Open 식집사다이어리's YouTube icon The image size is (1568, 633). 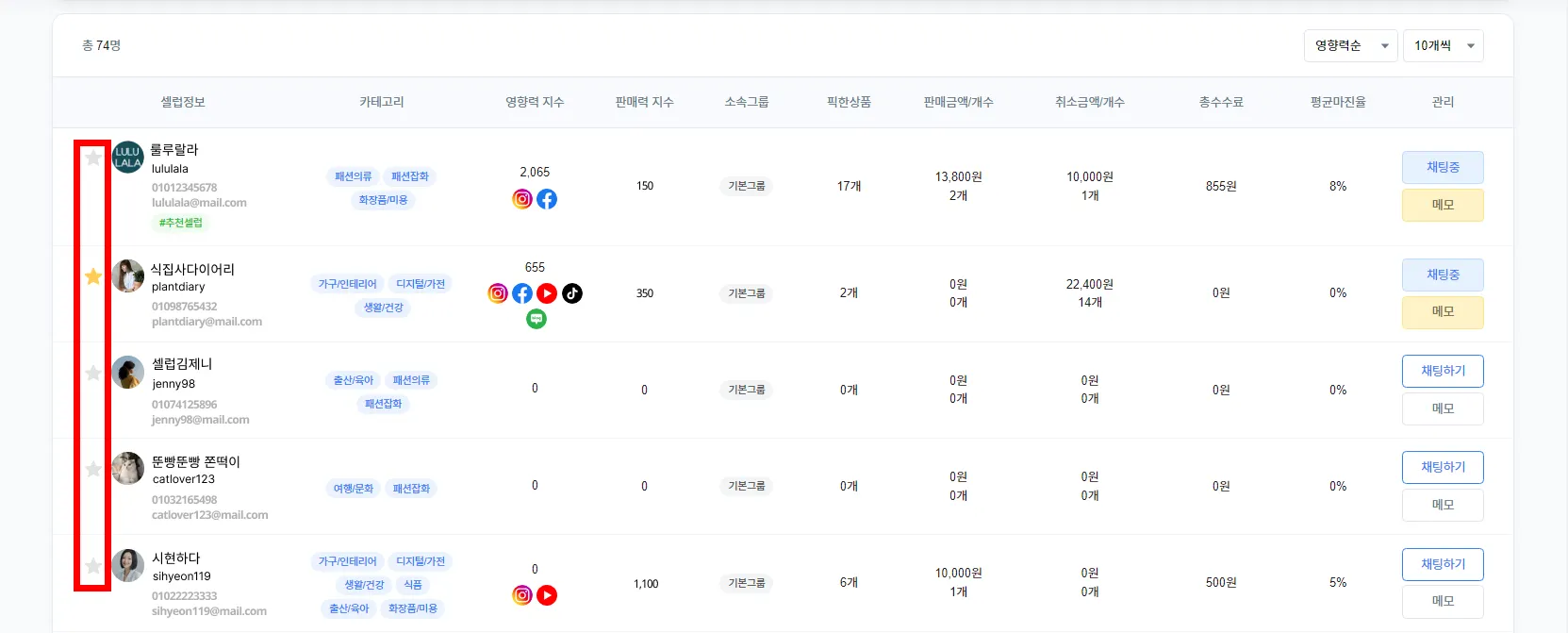click(x=547, y=293)
